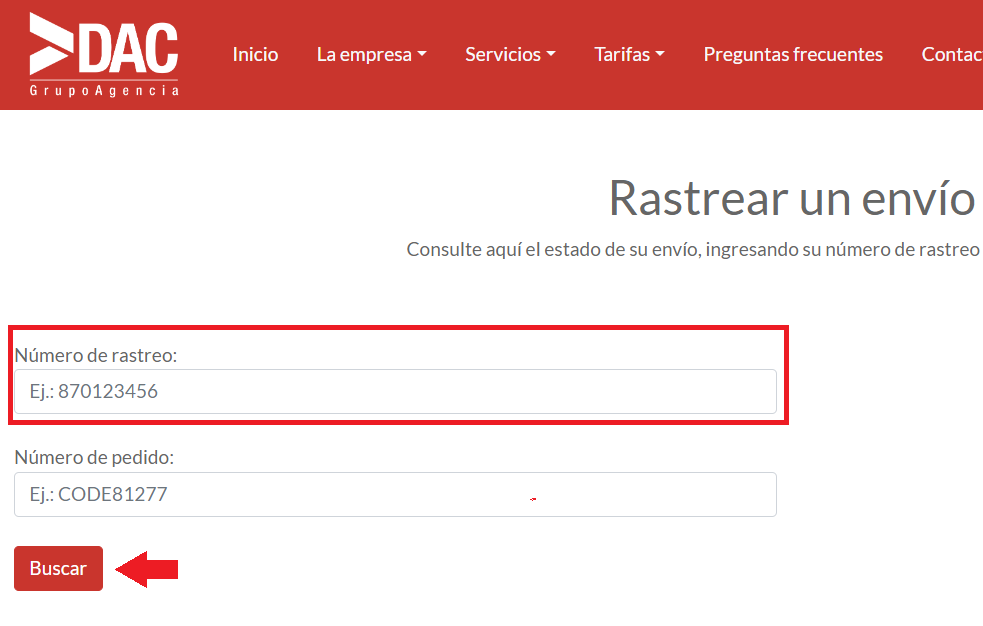Expand the Servicios dropdown
983x626 pixels.
[503, 55]
